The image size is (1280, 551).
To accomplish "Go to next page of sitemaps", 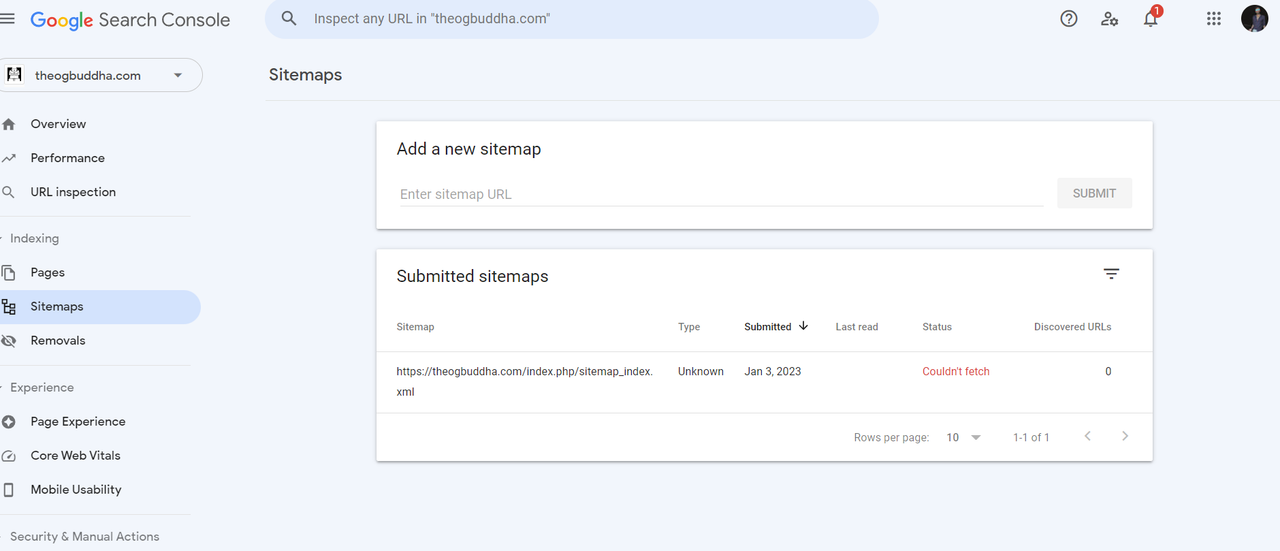I will click(1125, 436).
